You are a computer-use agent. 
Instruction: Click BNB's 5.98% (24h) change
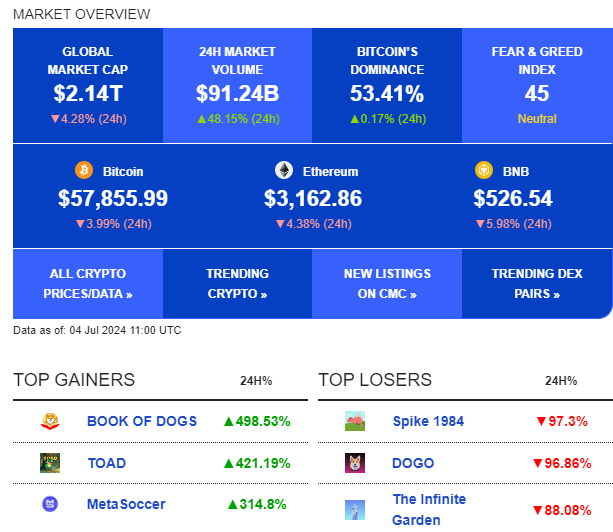pos(514,224)
